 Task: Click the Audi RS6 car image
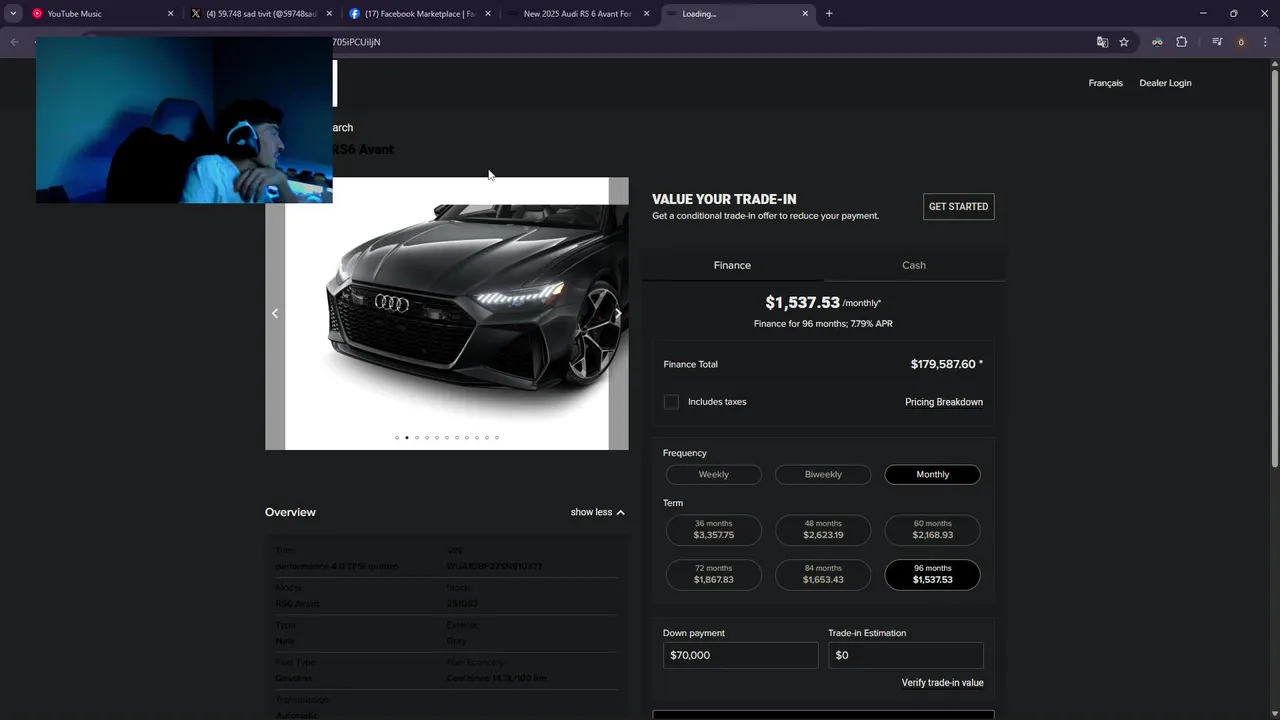click(447, 313)
